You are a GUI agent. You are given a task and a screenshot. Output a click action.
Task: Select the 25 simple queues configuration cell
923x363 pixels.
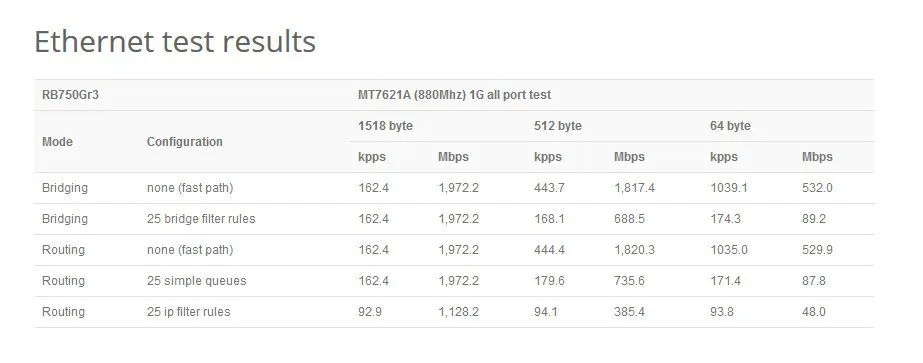click(x=197, y=281)
